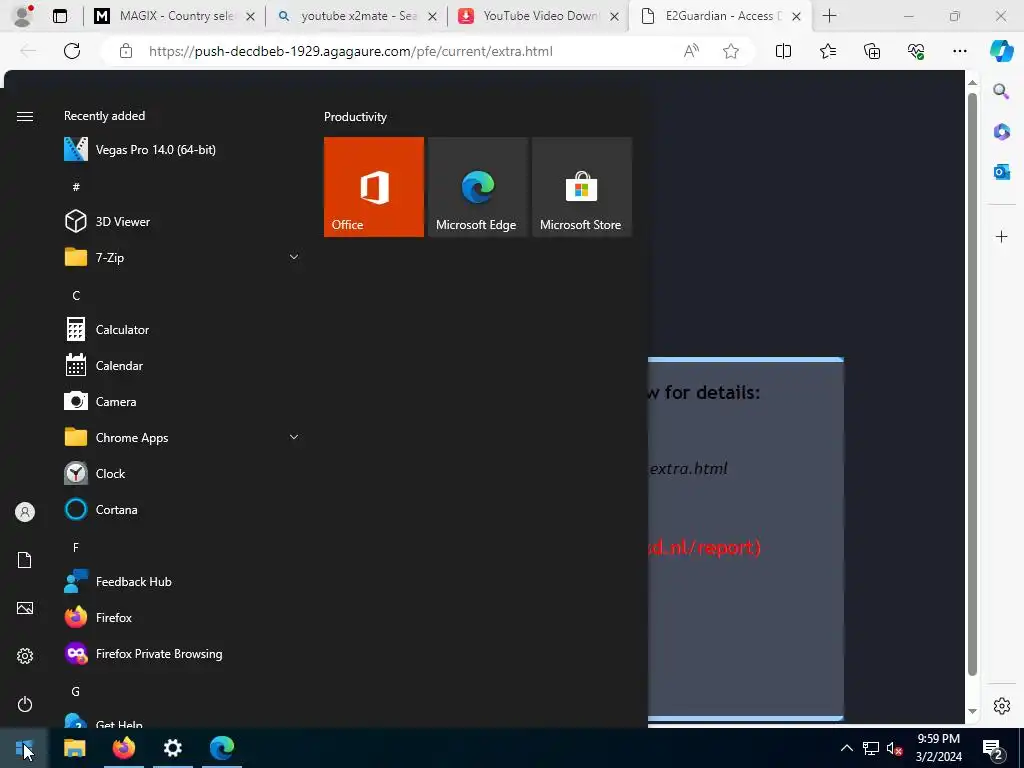Viewport: 1024px width, 768px height.
Task: Expand the Chrome Apps folder chevron
Action: (294, 438)
